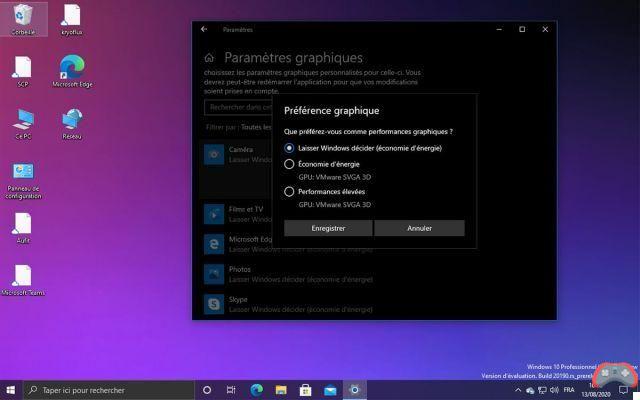Select the Caméra app icon in list
Image resolution: width=640 pixels, height=400 pixels.
(214, 154)
